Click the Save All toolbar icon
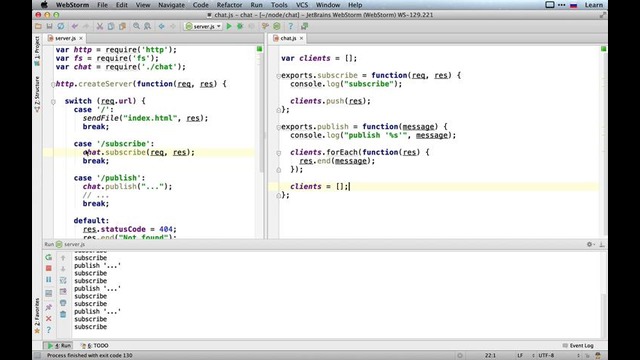This screenshot has width=640, height=360. tap(49, 26)
